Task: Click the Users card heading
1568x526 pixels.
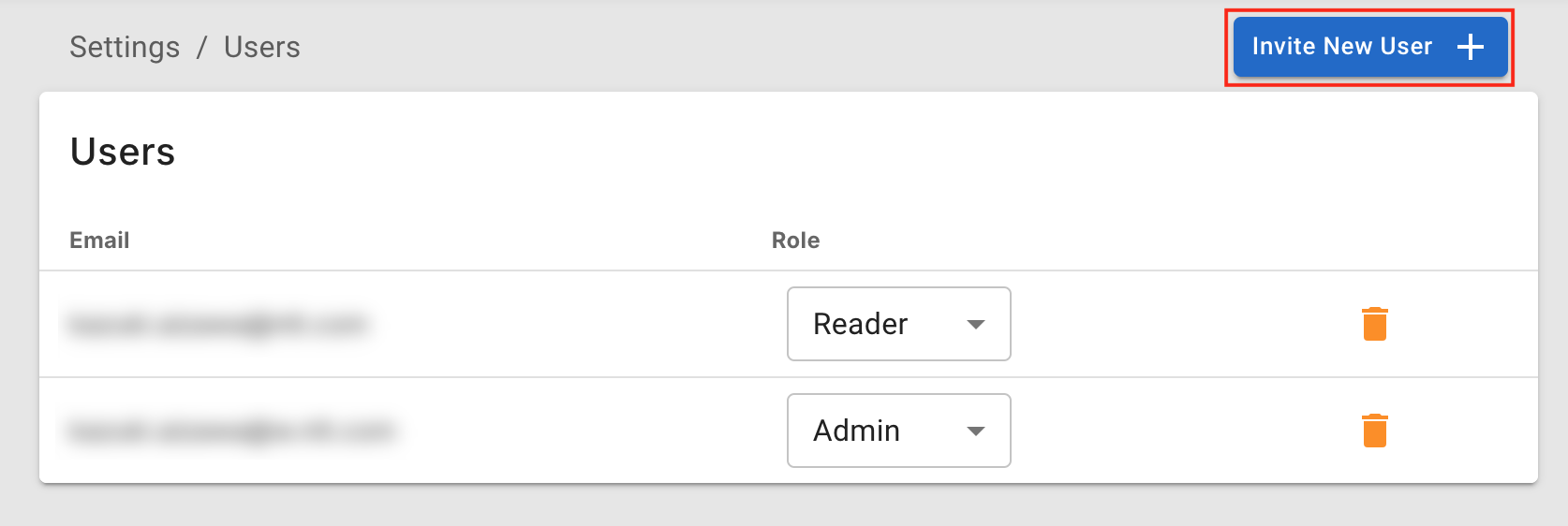Action: click(123, 152)
